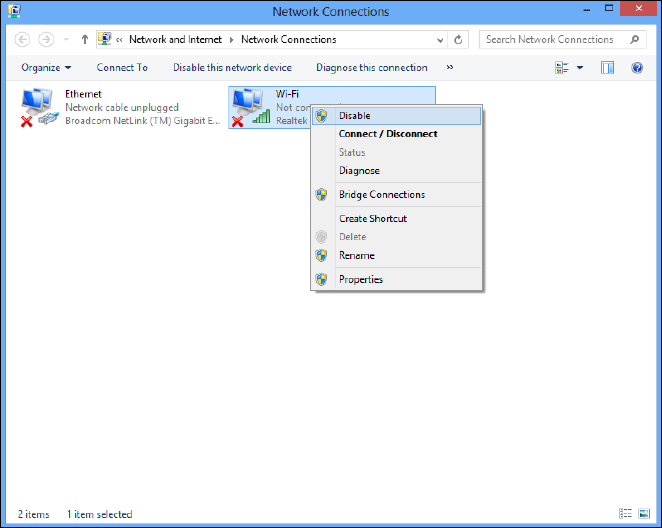Choose Properties in context menu
This screenshot has width=662, height=528.
(396, 279)
